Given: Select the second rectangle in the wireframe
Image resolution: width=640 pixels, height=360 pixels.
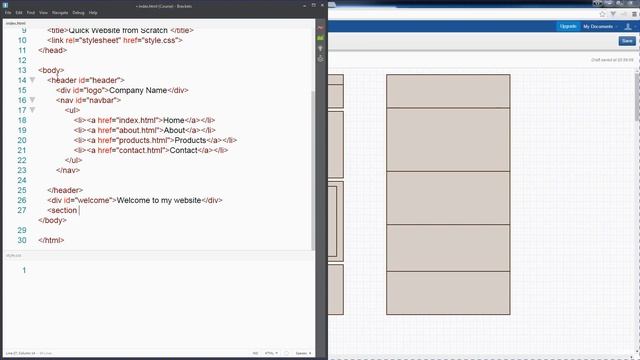Looking at the screenshot, I should 448,140.
